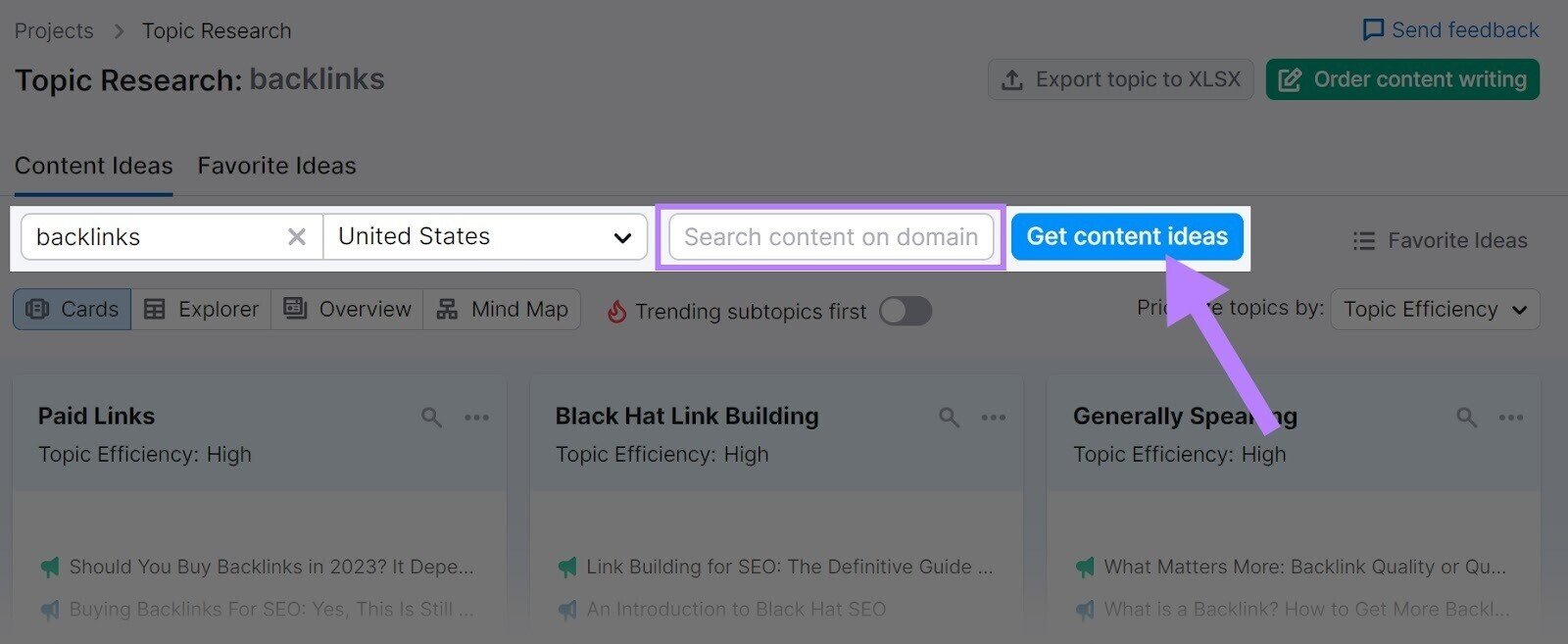Switch to the Favorite Ideas tab
This screenshot has width=1568, height=644.
(x=276, y=165)
